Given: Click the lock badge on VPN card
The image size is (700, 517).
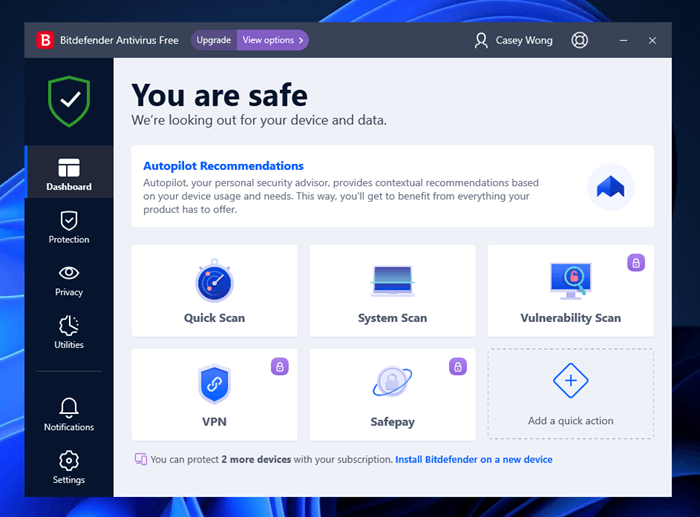Looking at the screenshot, I should click(x=279, y=367).
